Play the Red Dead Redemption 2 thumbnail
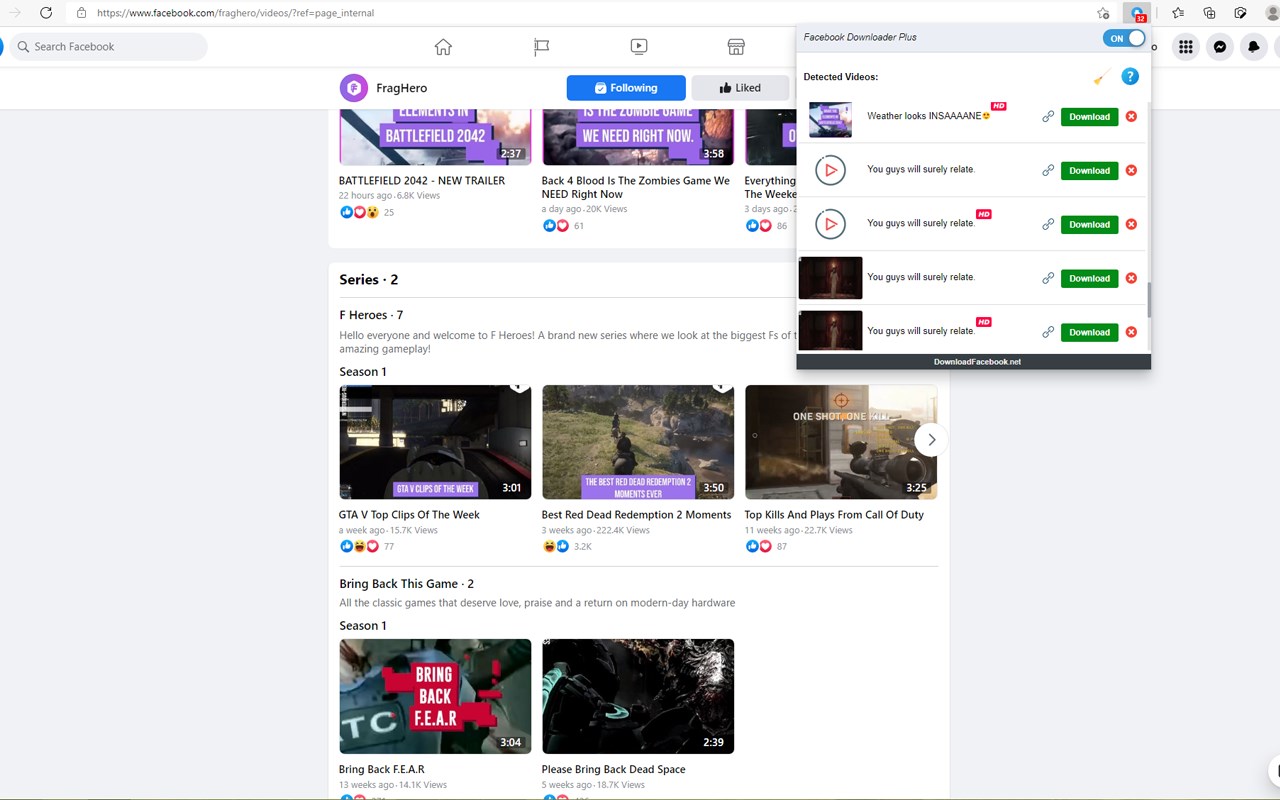 click(638, 442)
